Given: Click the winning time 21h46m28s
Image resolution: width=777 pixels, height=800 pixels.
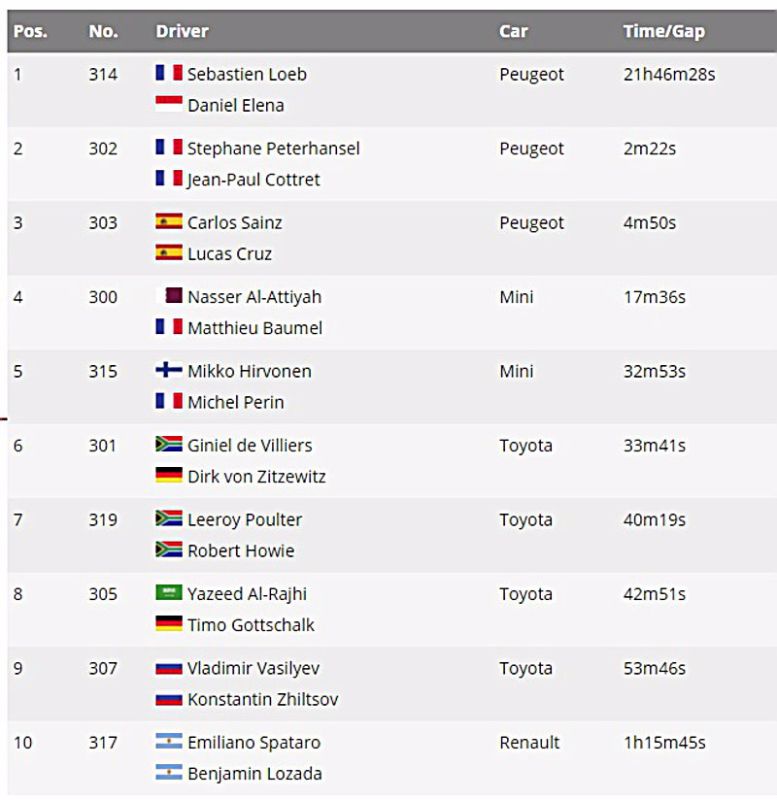Looking at the screenshot, I should click(x=669, y=74).
